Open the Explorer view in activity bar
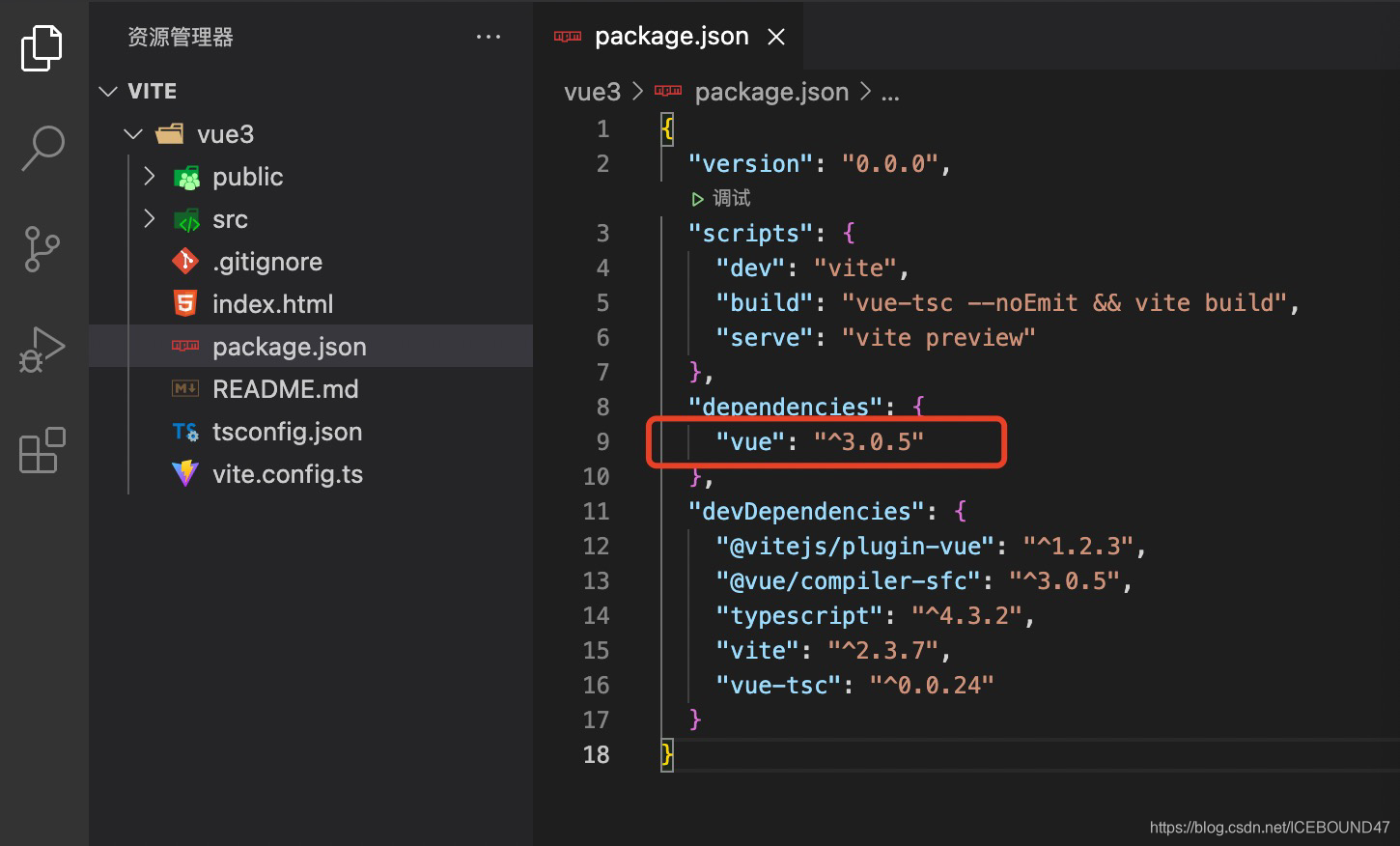The width and height of the screenshot is (1400, 846). pos(42,47)
